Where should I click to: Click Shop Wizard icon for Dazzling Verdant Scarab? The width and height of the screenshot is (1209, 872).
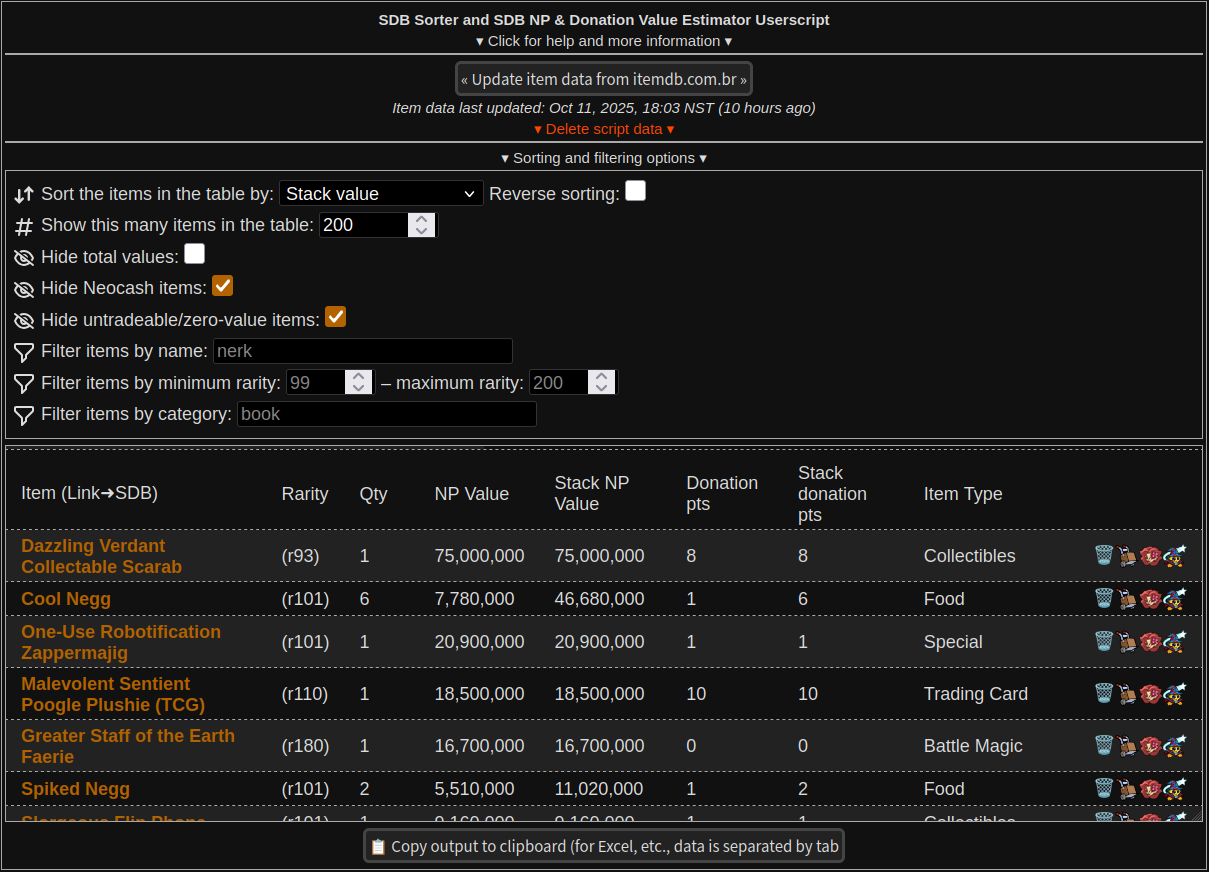pos(1174,555)
